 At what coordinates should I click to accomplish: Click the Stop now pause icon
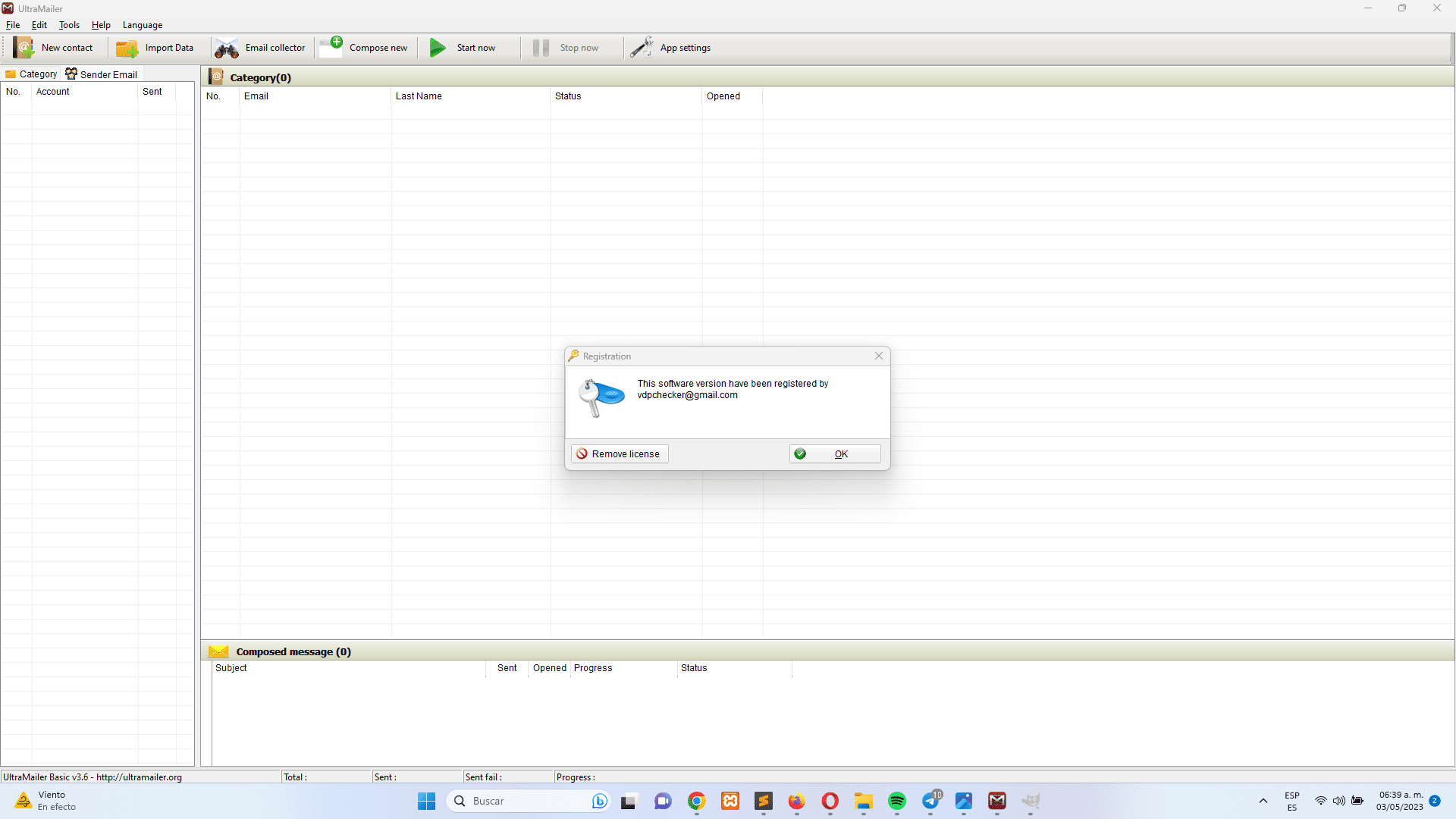(540, 48)
